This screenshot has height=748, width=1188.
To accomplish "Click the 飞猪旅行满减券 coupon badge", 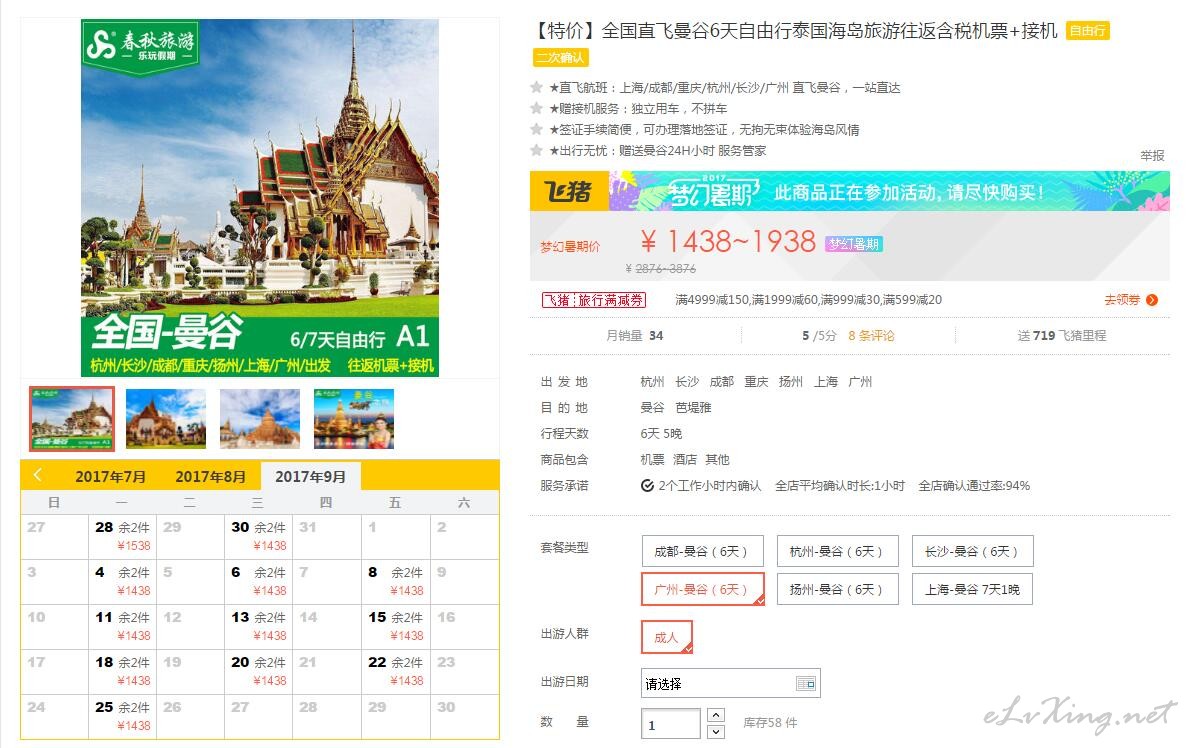I will click(x=593, y=300).
